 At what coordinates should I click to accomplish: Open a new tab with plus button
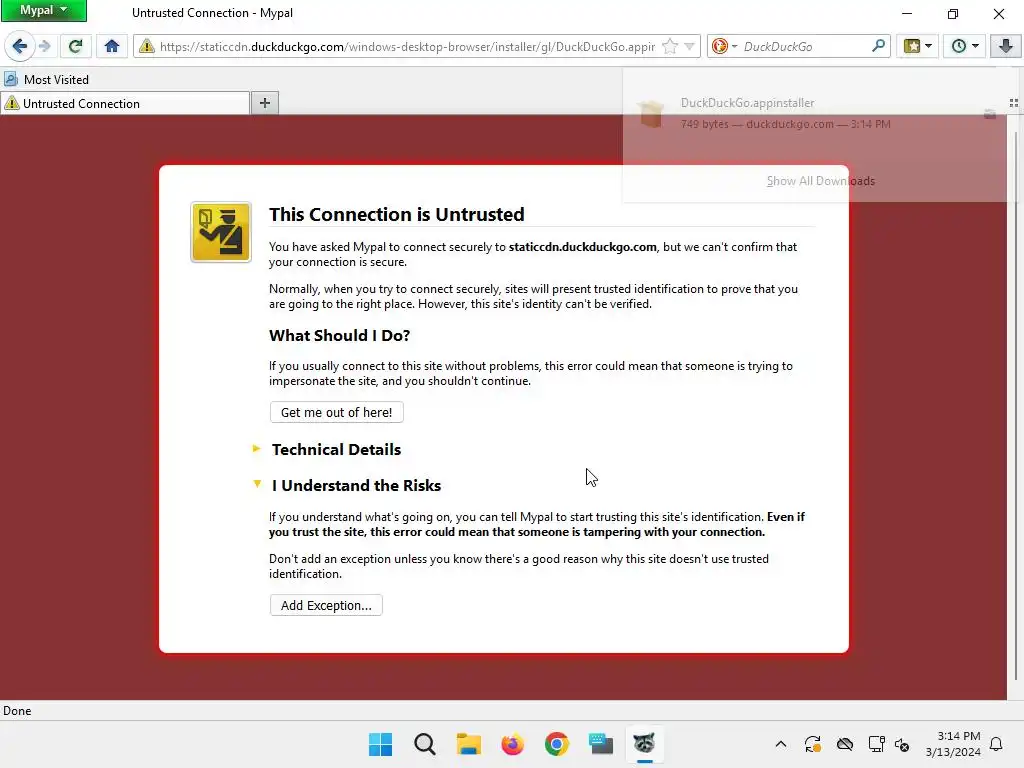pos(264,103)
